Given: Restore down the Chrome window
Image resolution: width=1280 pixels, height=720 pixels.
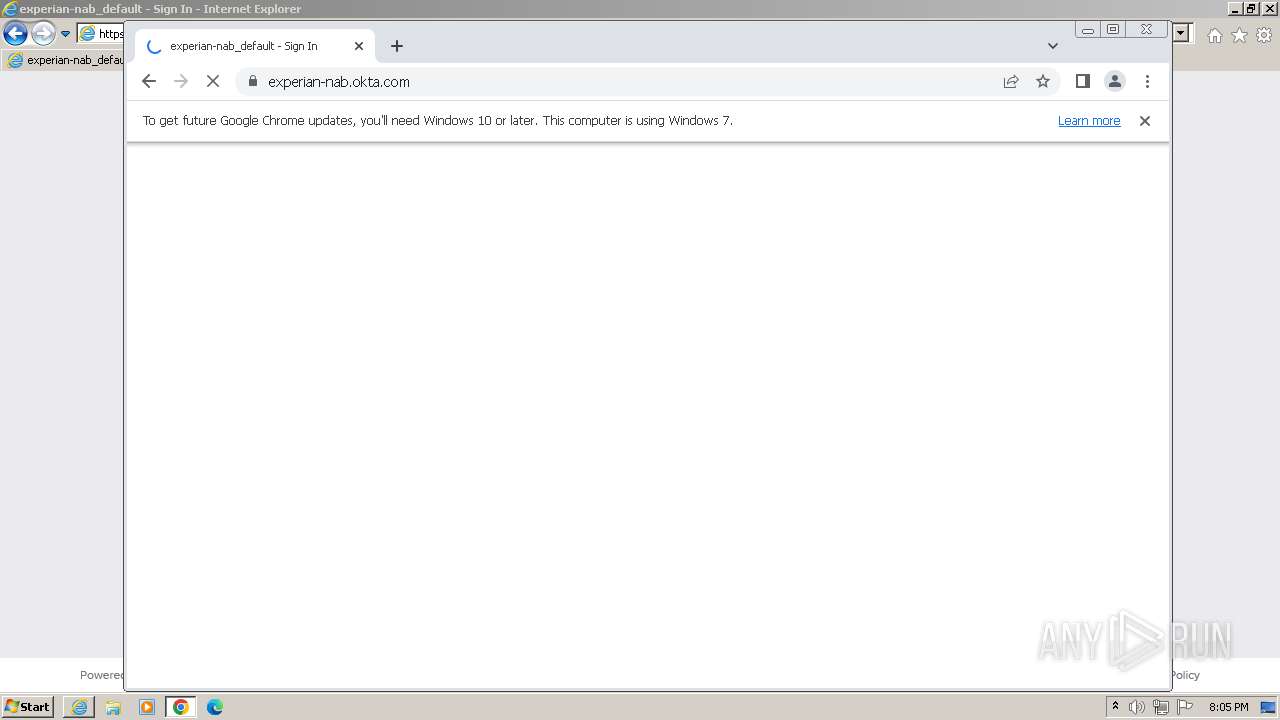Looking at the screenshot, I should [1113, 30].
